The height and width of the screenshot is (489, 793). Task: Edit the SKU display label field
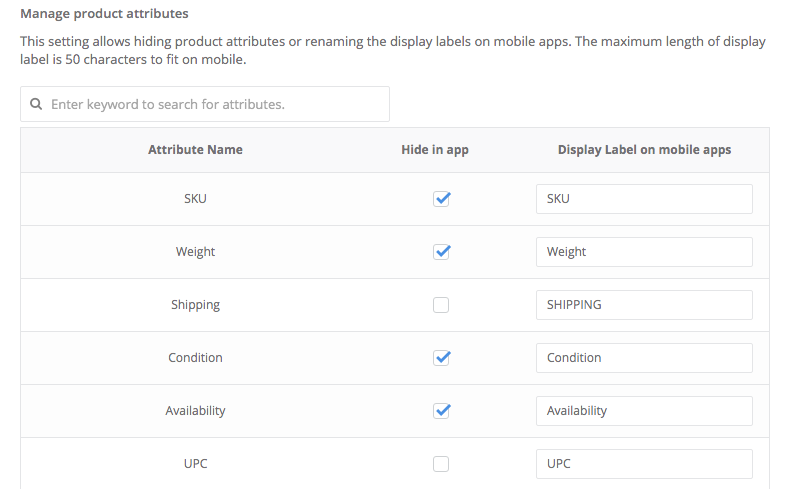[644, 198]
